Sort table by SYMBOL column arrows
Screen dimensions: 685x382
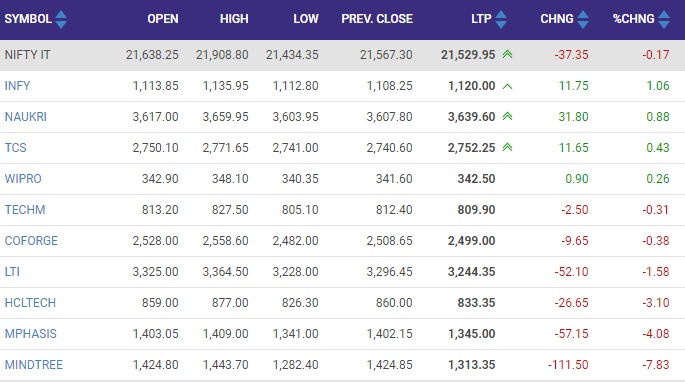point(61,19)
